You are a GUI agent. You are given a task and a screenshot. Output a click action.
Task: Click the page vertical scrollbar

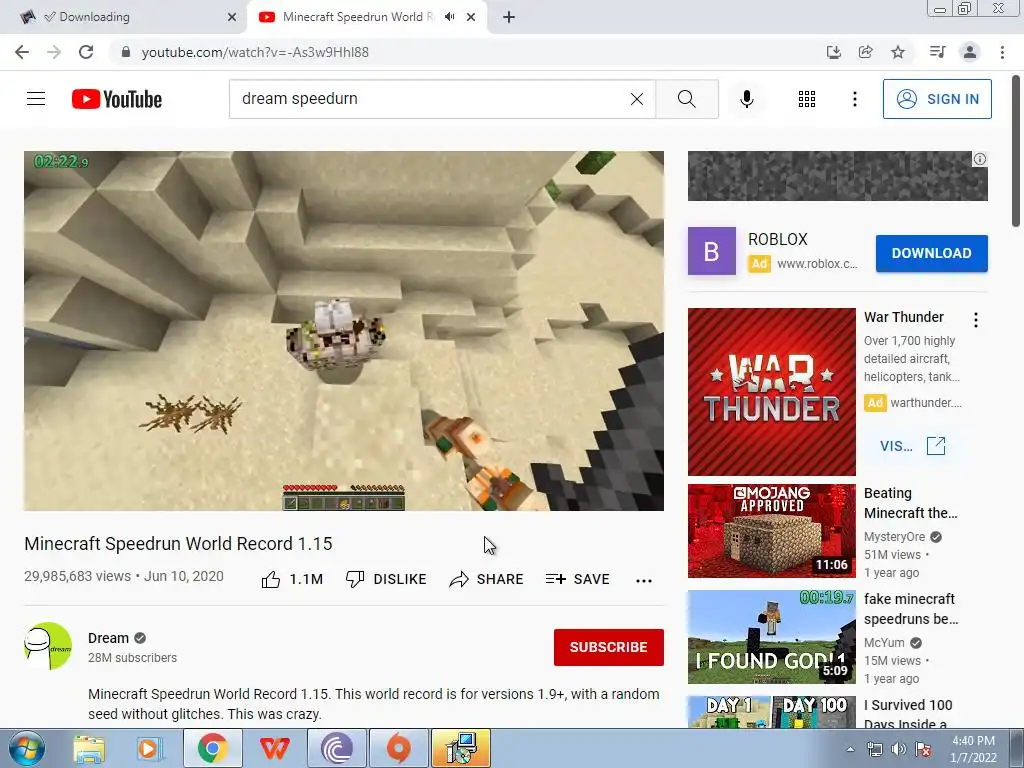tap(1016, 152)
